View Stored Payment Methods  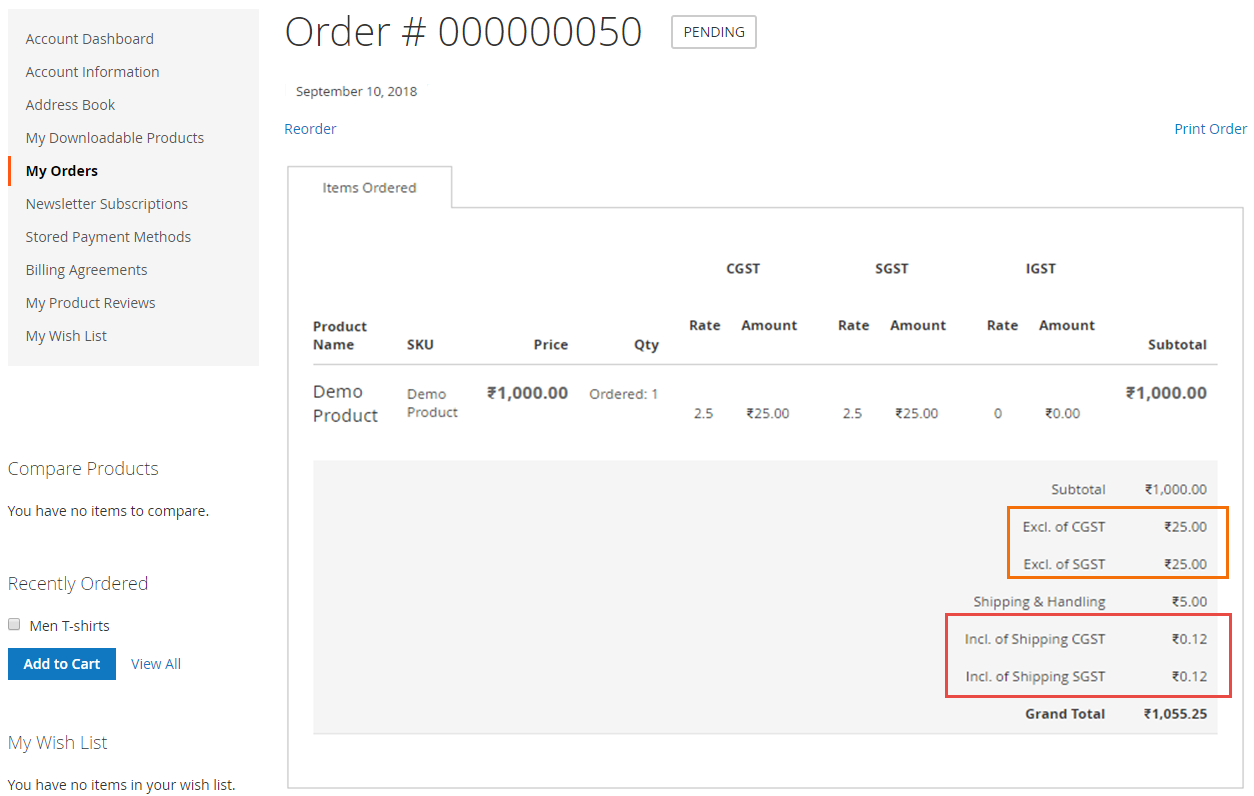coord(108,236)
